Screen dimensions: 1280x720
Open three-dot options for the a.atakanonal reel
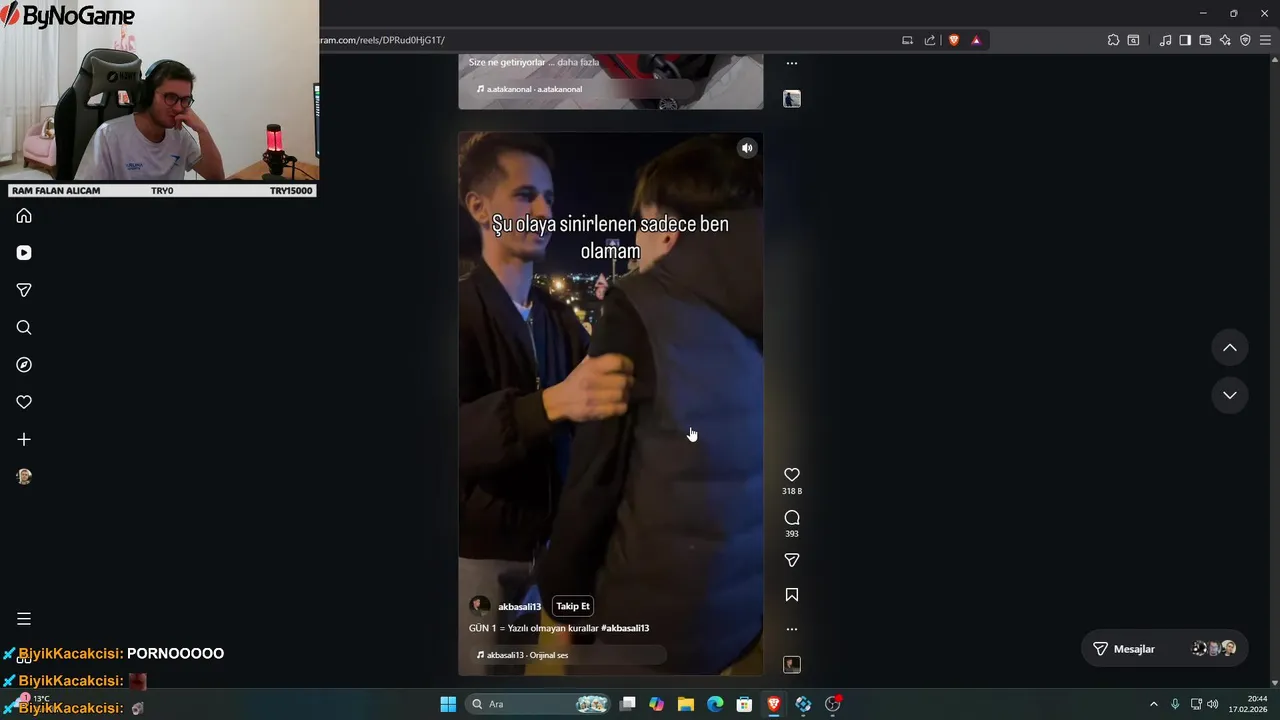(x=792, y=63)
